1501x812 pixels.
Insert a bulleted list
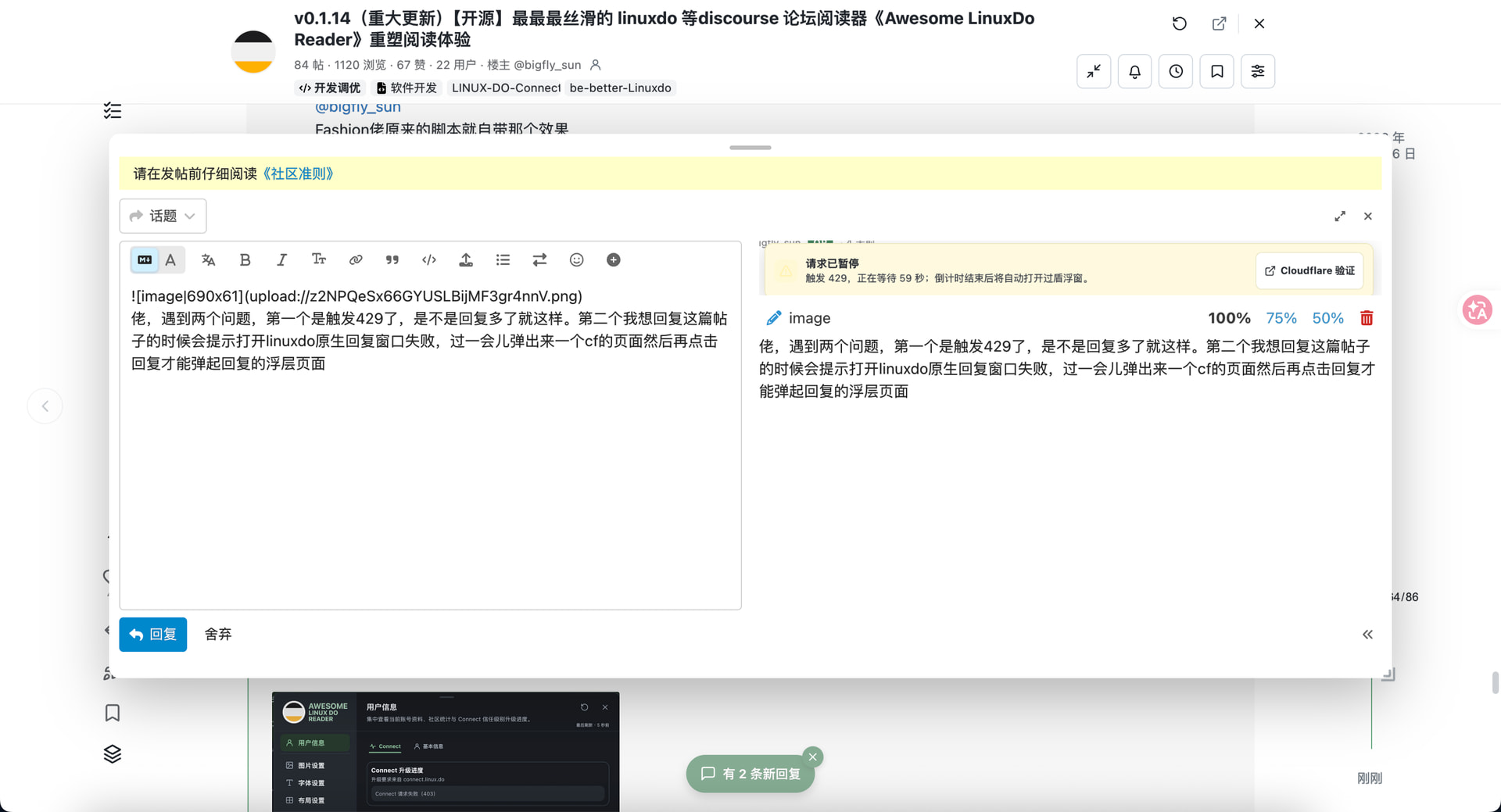(503, 260)
